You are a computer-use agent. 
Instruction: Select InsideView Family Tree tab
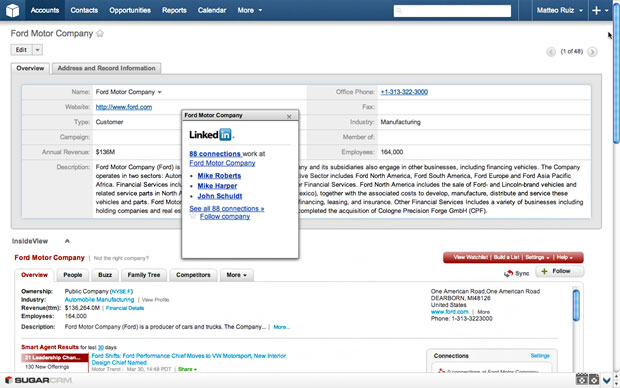144,275
